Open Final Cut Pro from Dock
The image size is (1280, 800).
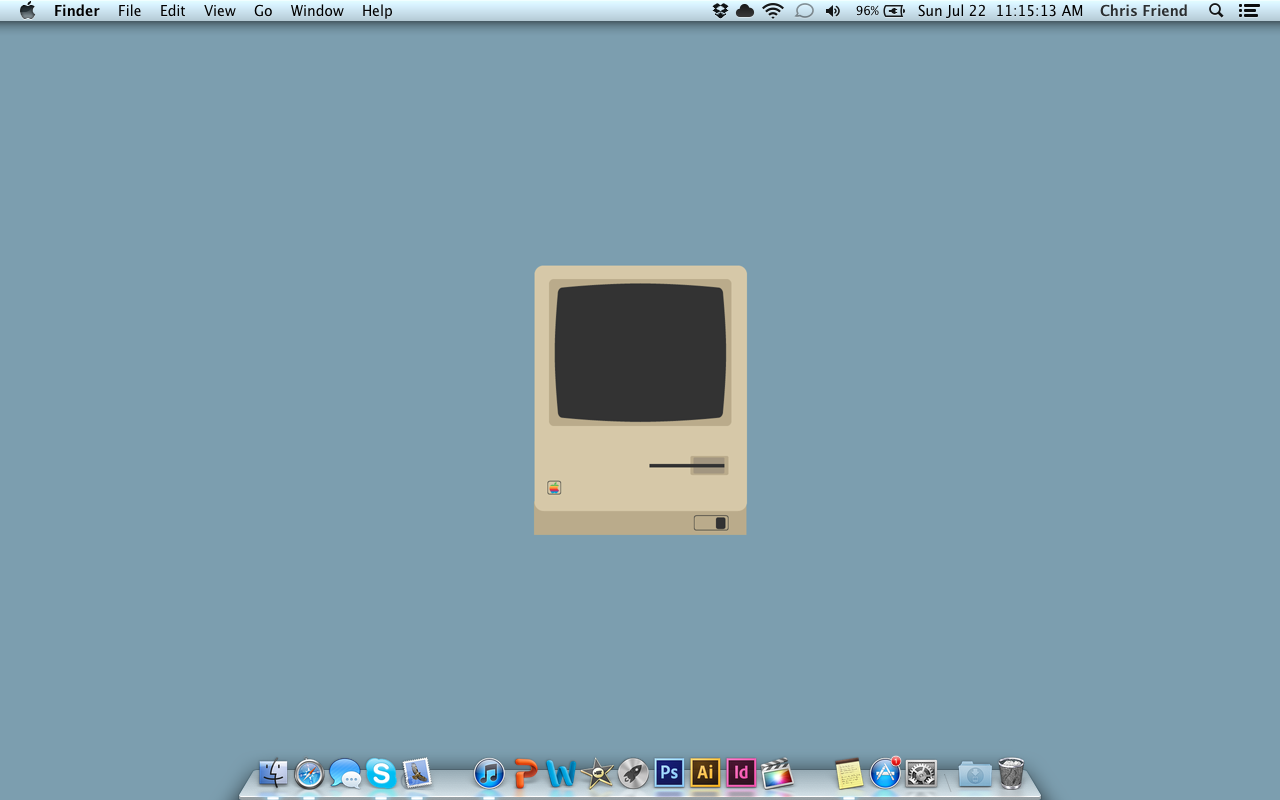tap(777, 773)
